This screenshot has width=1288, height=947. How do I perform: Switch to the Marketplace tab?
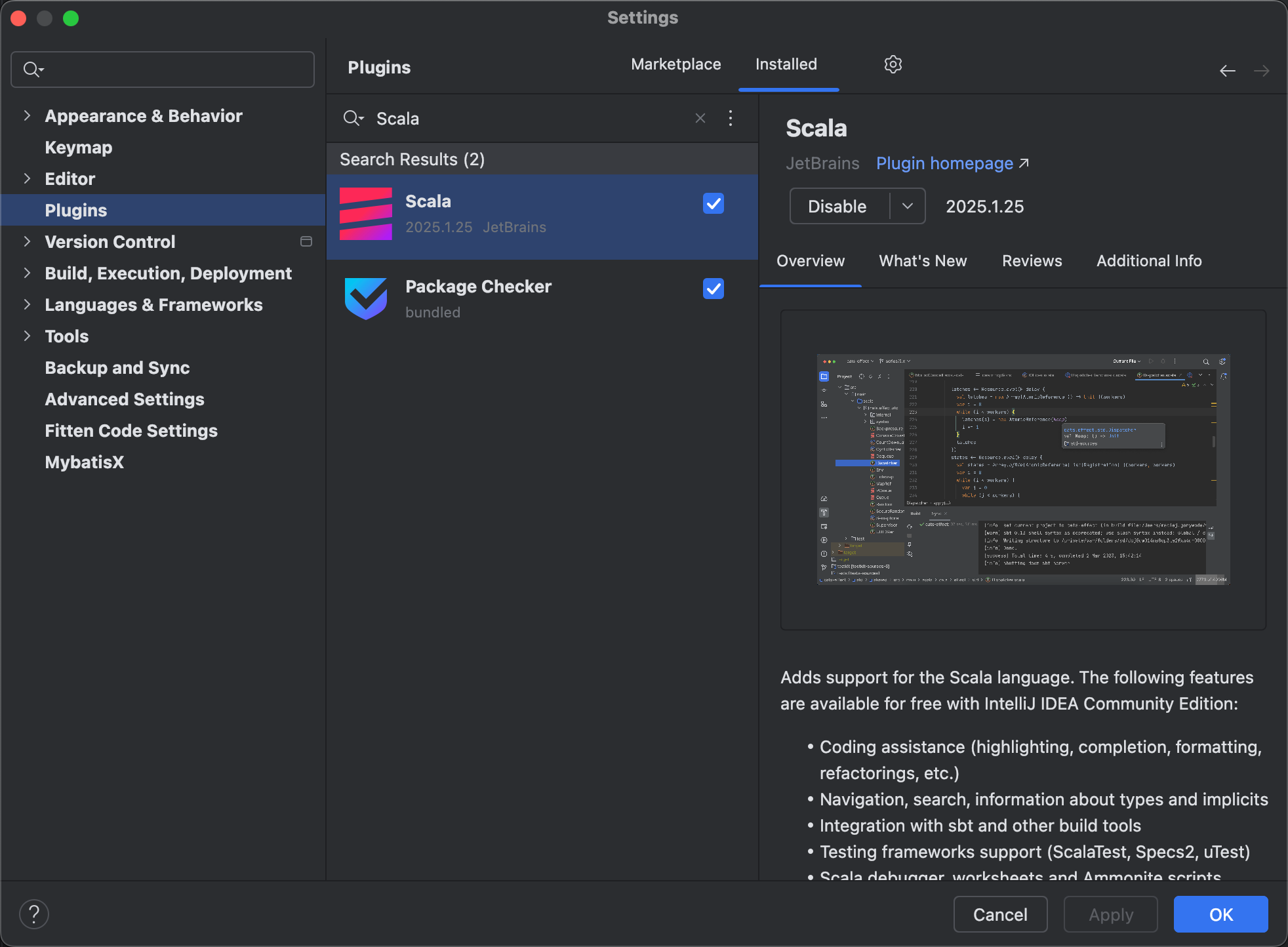[675, 64]
